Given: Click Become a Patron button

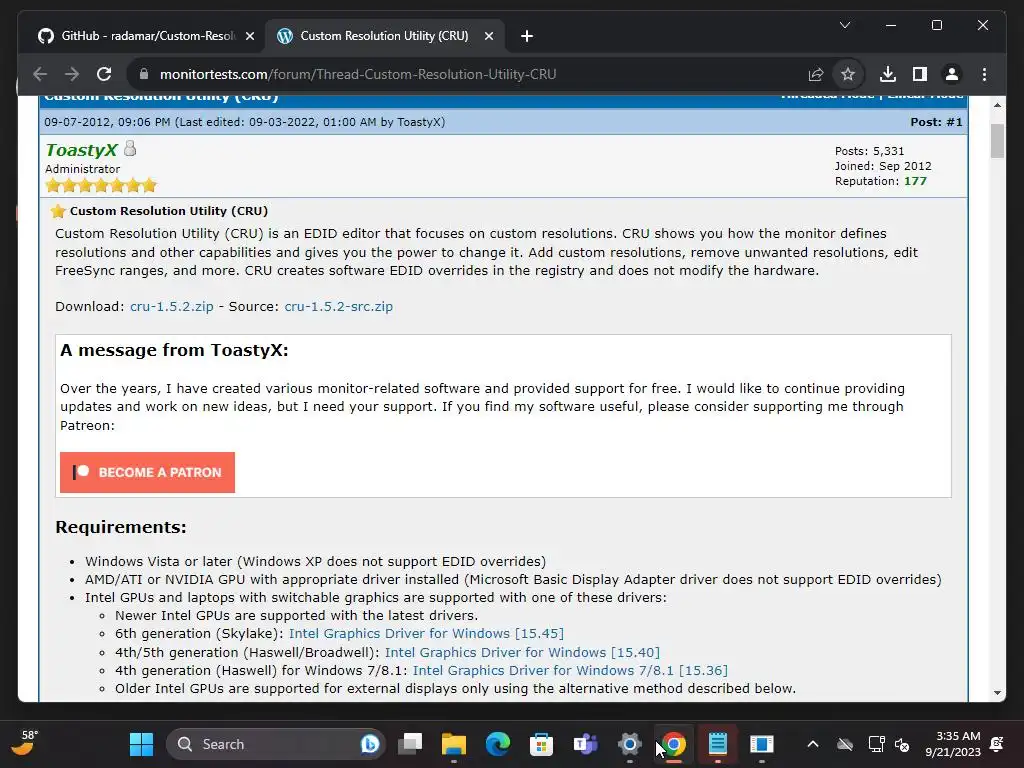Looking at the screenshot, I should coord(147,472).
